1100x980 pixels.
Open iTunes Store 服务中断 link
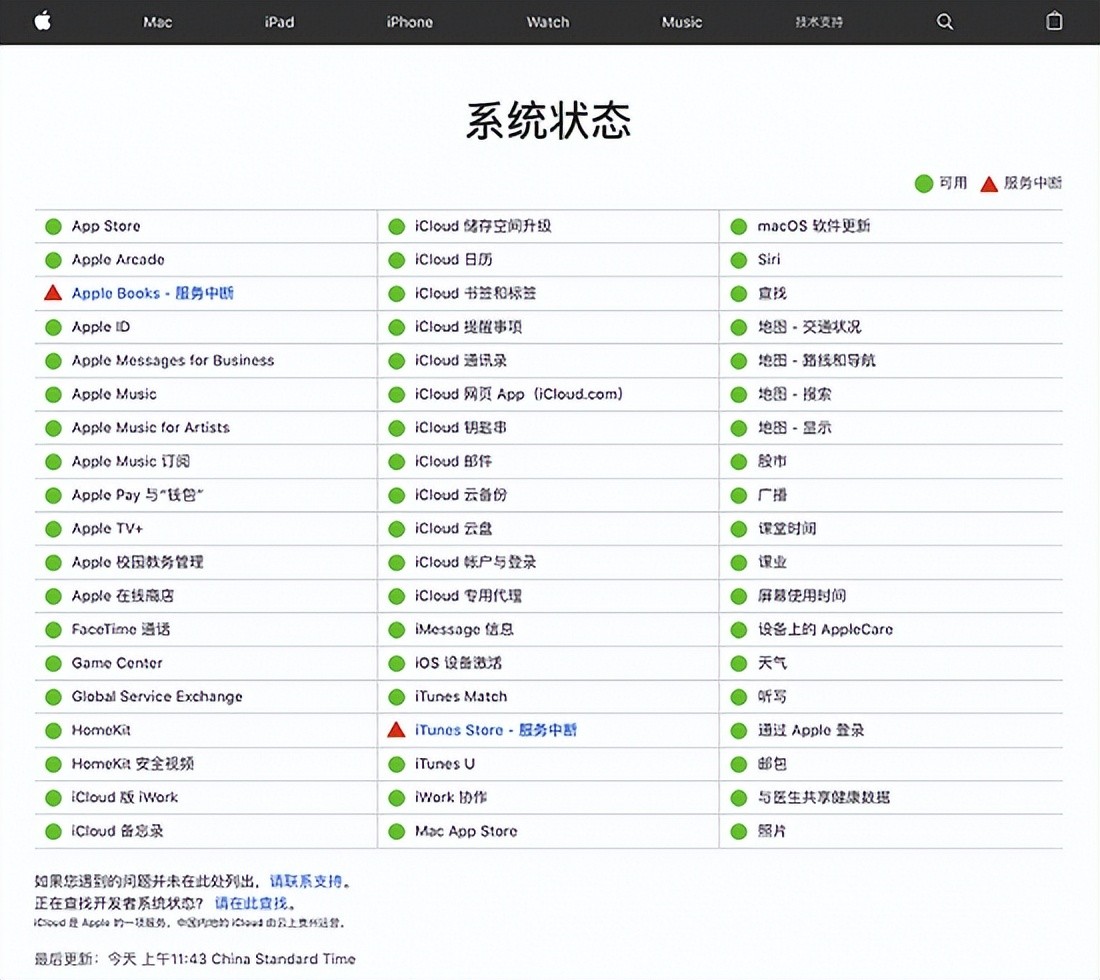tap(496, 730)
